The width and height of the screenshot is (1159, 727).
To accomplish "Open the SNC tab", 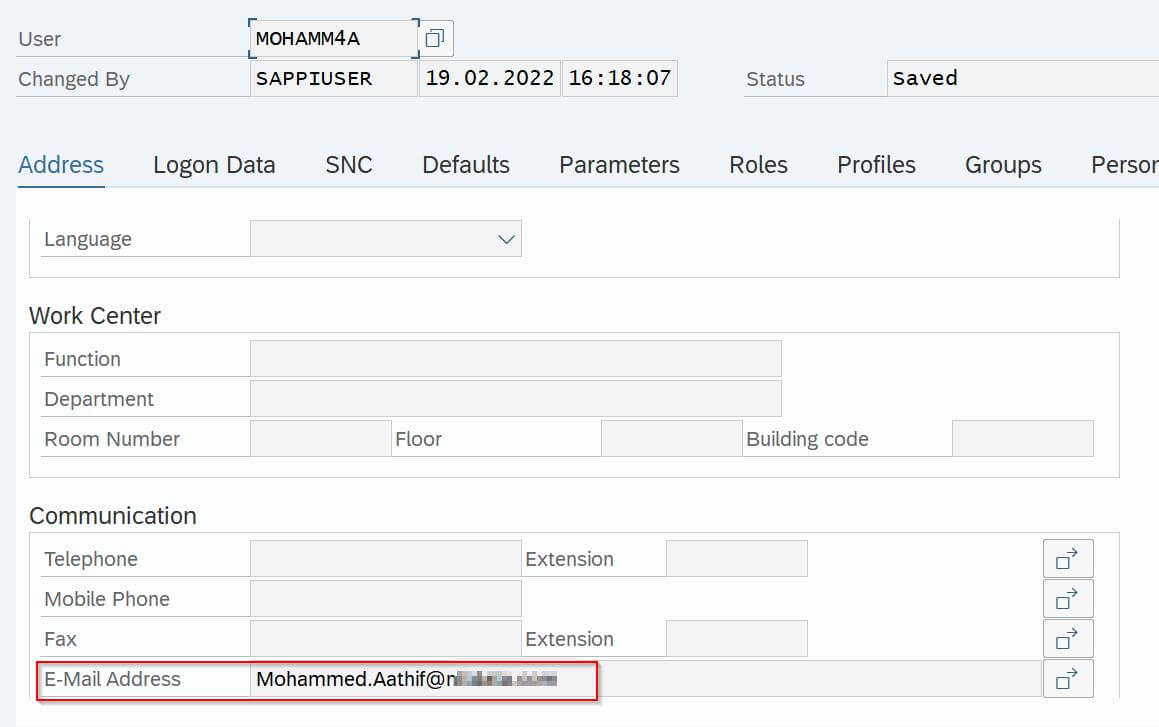I will pyautogui.click(x=349, y=165).
